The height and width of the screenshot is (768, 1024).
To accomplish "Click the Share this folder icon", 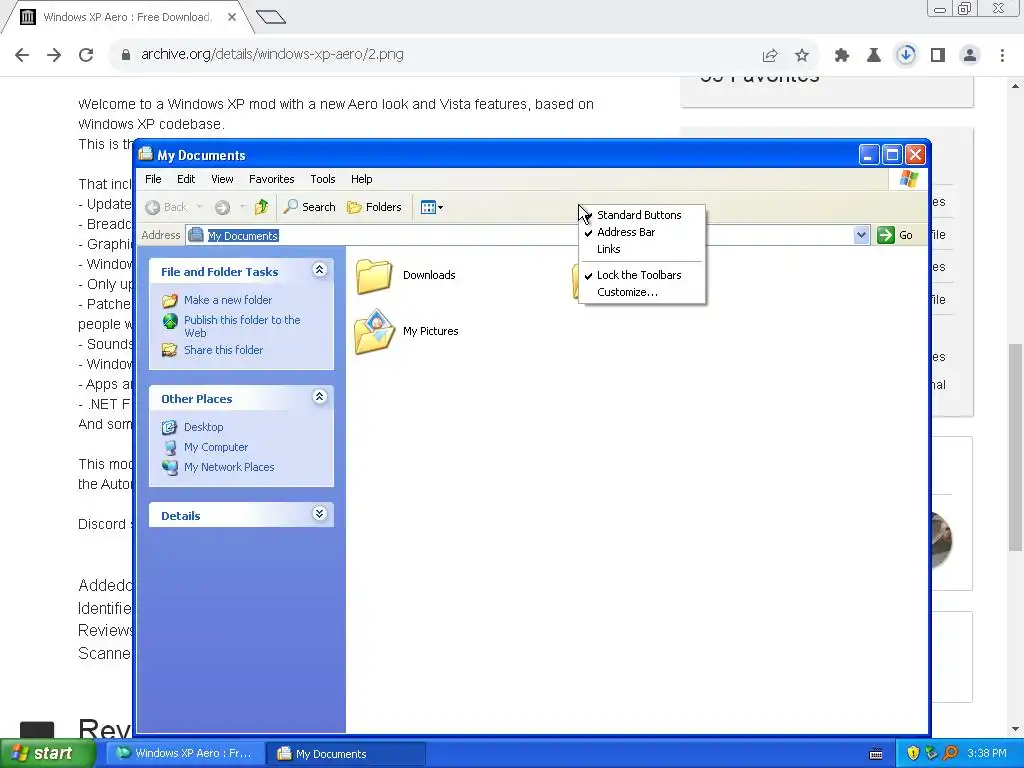I will tap(170, 350).
